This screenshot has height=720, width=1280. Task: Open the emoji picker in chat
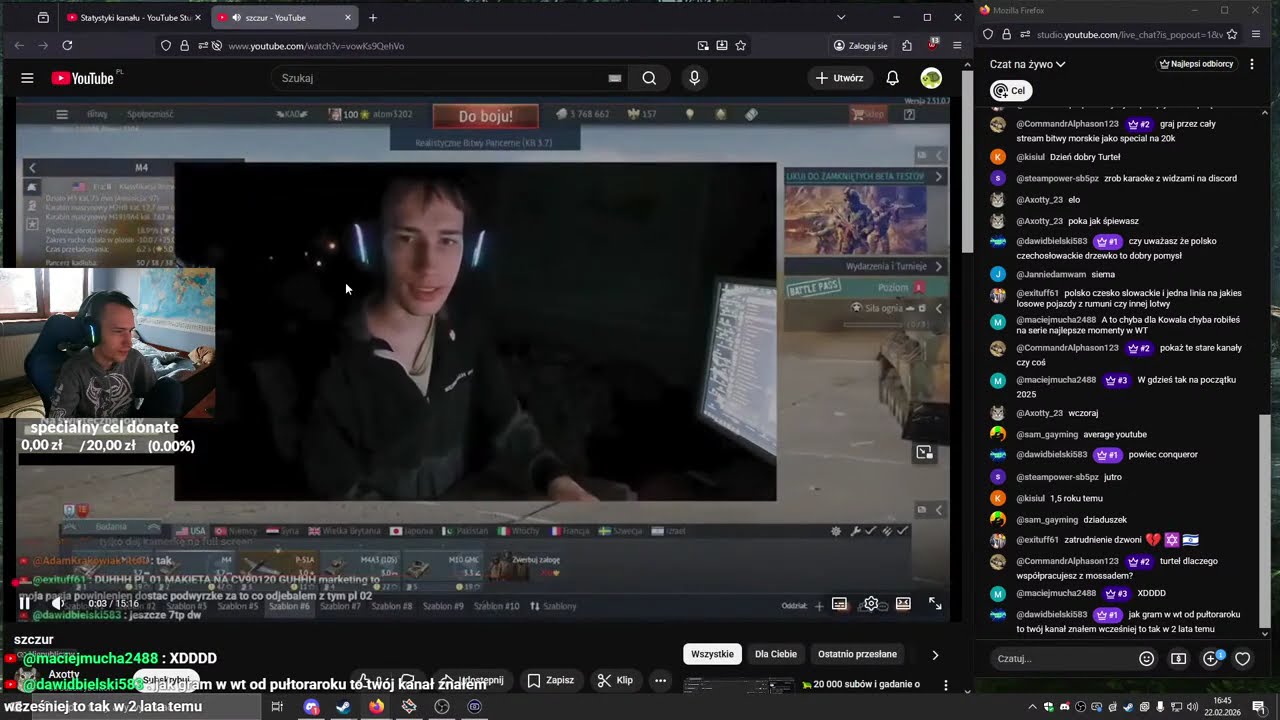(1147, 658)
